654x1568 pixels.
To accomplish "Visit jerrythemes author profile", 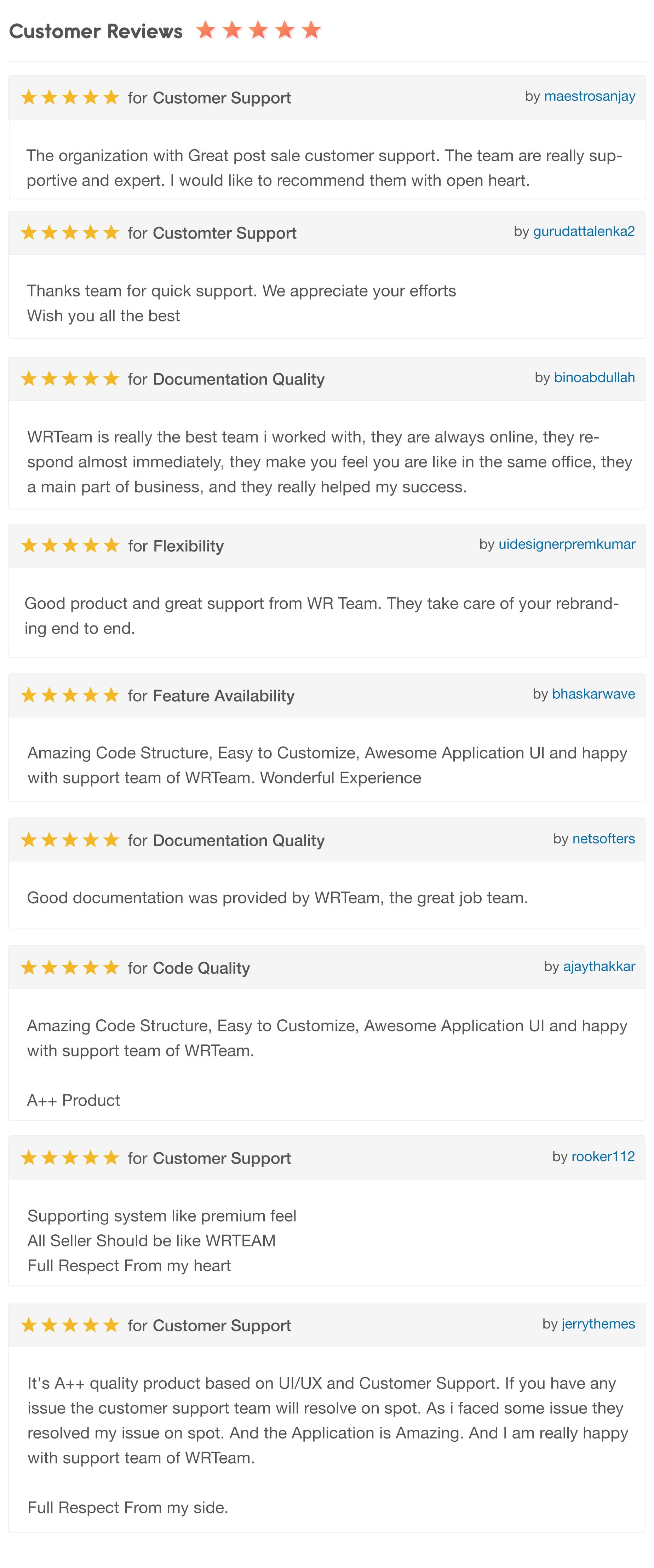I will pyautogui.click(x=598, y=1324).
